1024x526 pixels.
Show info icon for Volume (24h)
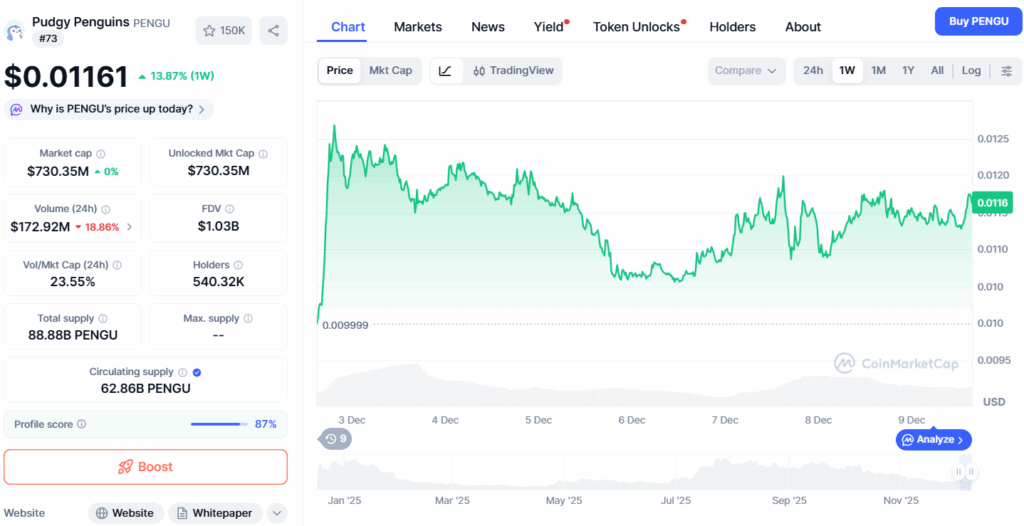pyautogui.click(x=106, y=209)
